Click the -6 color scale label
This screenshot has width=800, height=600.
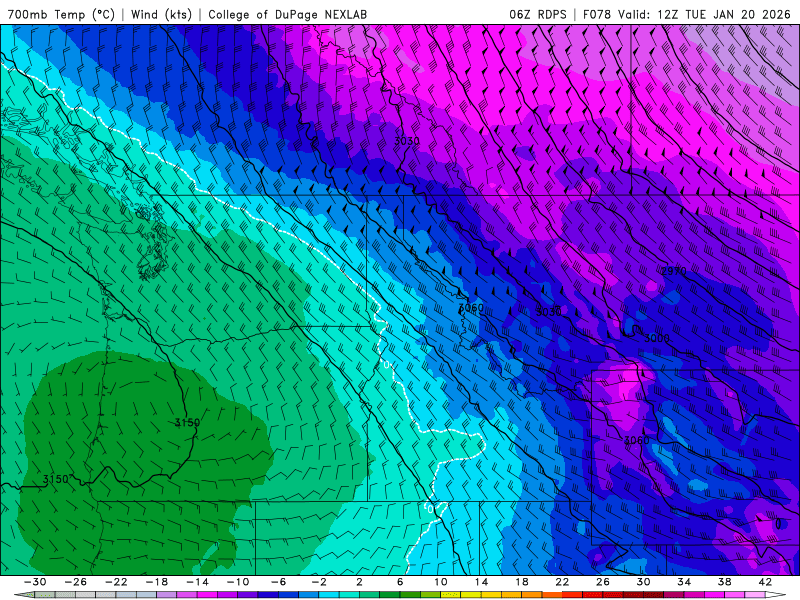[x=278, y=582]
